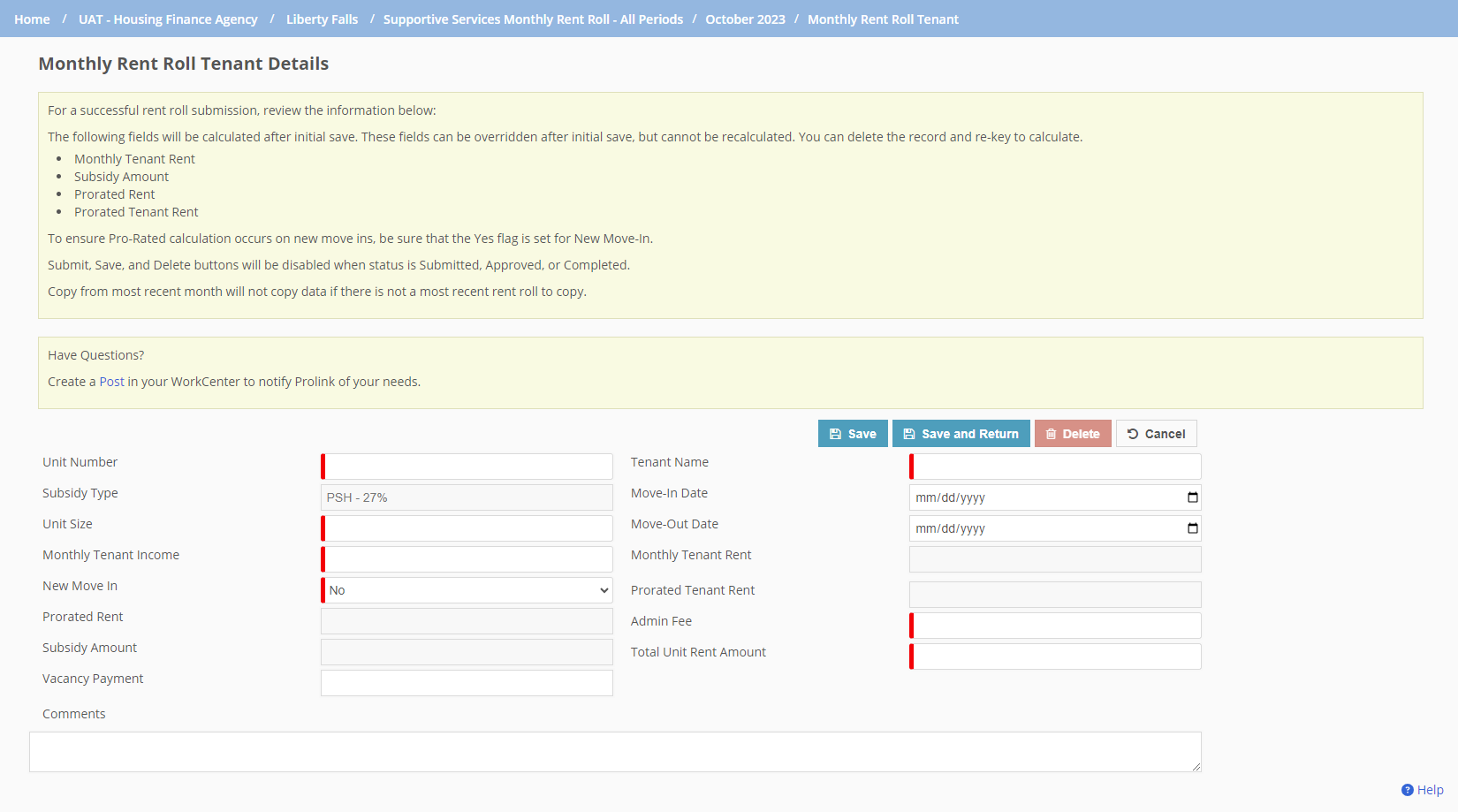Open the Move-Out Date calendar picker icon
Screen dimensions: 1458x812
click(1192, 528)
